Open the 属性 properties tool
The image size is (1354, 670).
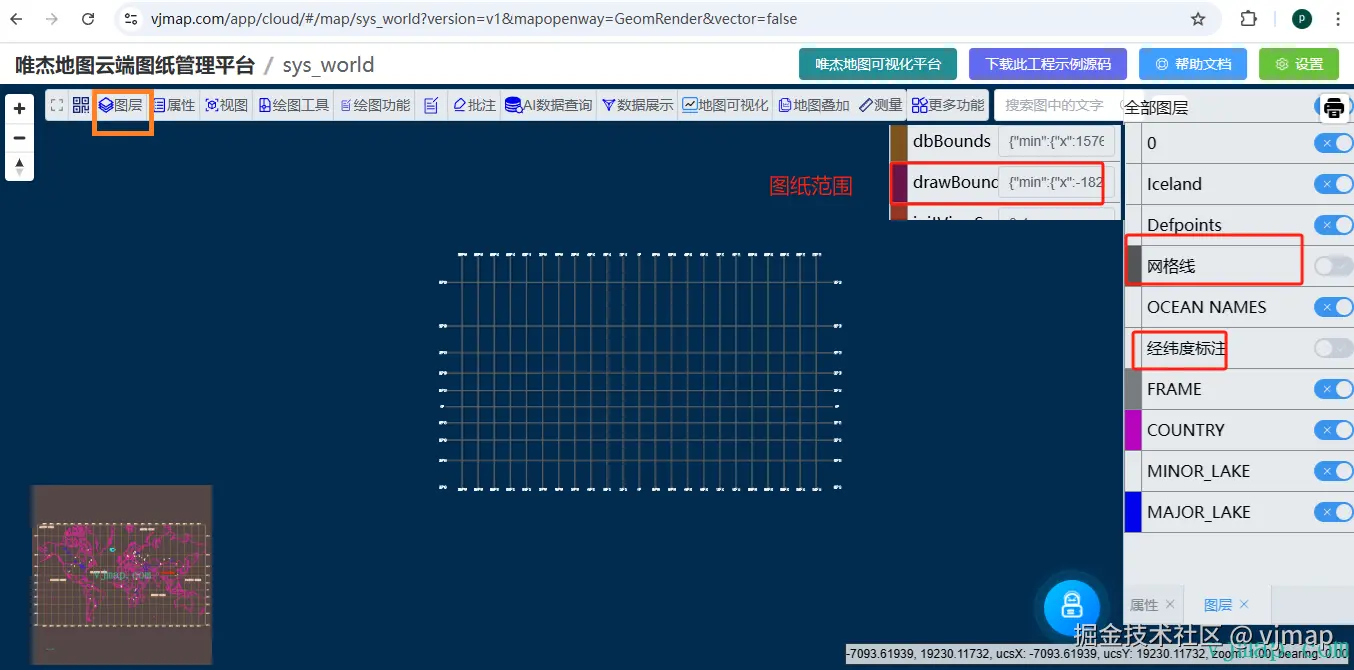click(174, 105)
